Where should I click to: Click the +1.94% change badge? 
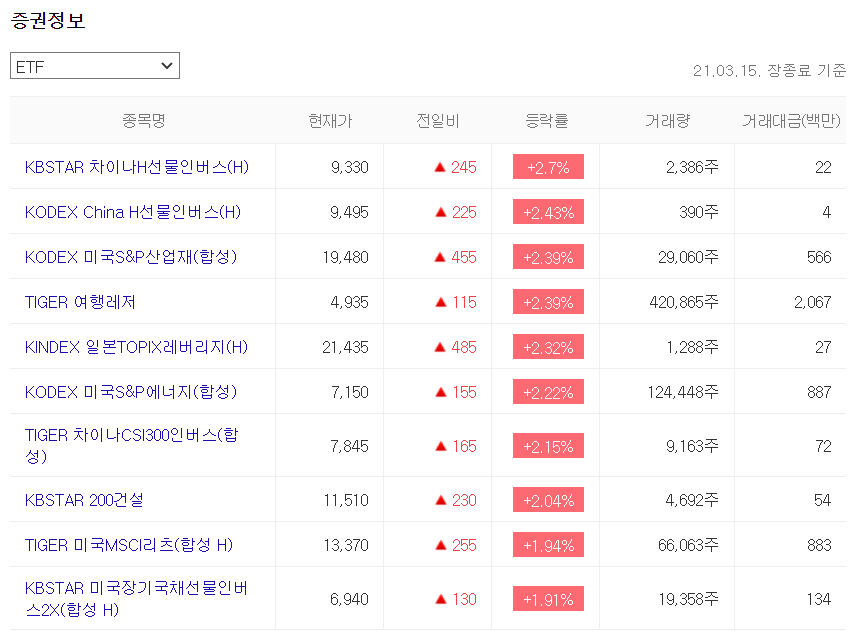(548, 545)
